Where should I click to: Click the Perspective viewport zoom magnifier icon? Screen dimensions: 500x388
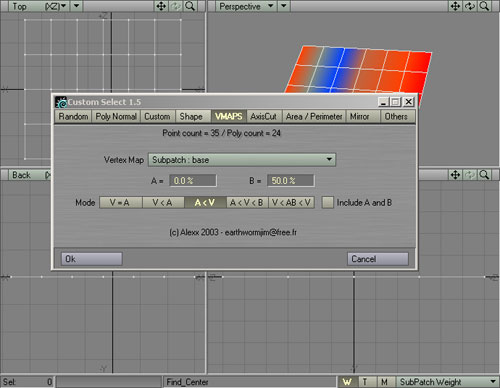point(484,6)
